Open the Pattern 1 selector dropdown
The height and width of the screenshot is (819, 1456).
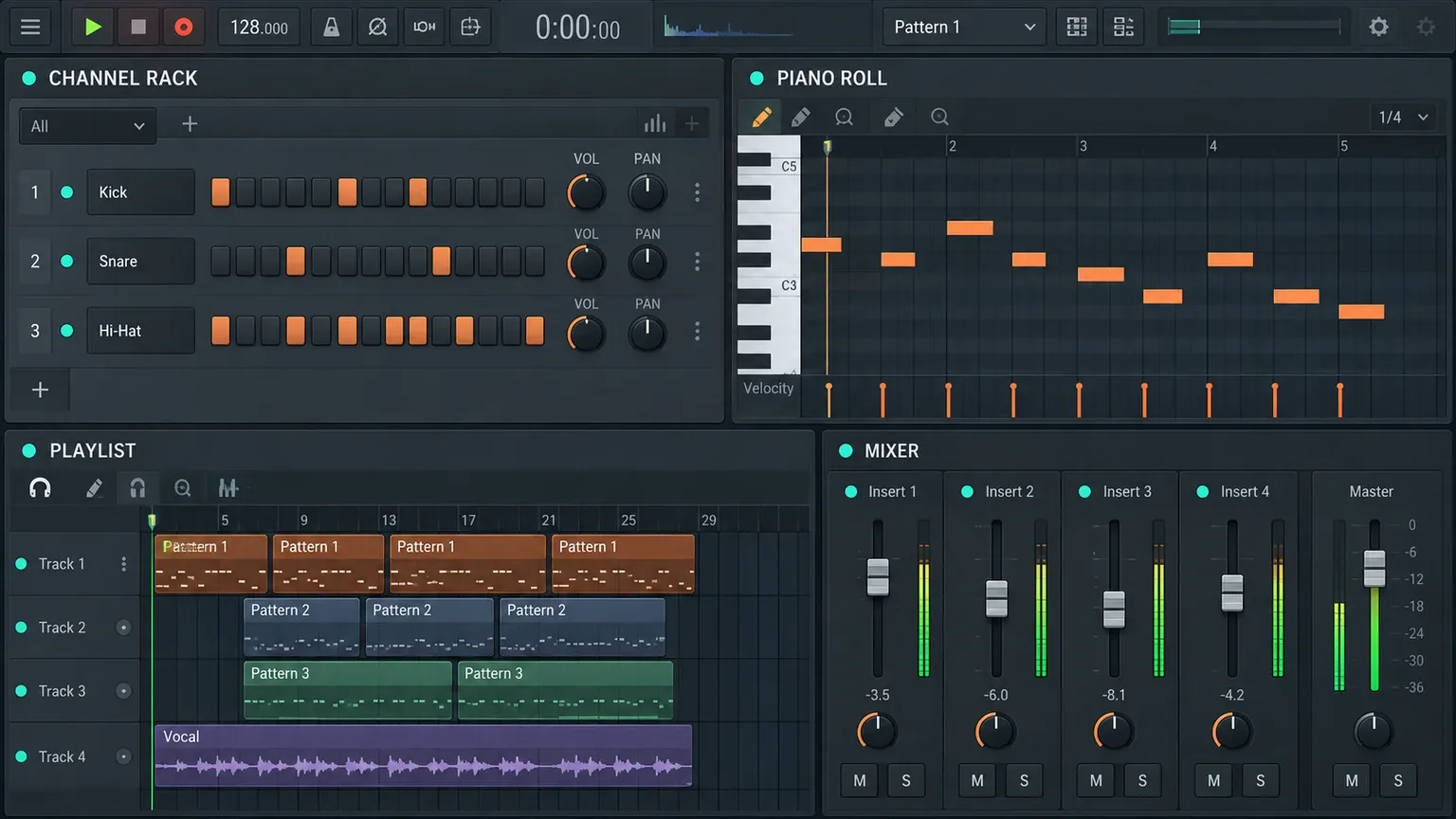coord(964,27)
